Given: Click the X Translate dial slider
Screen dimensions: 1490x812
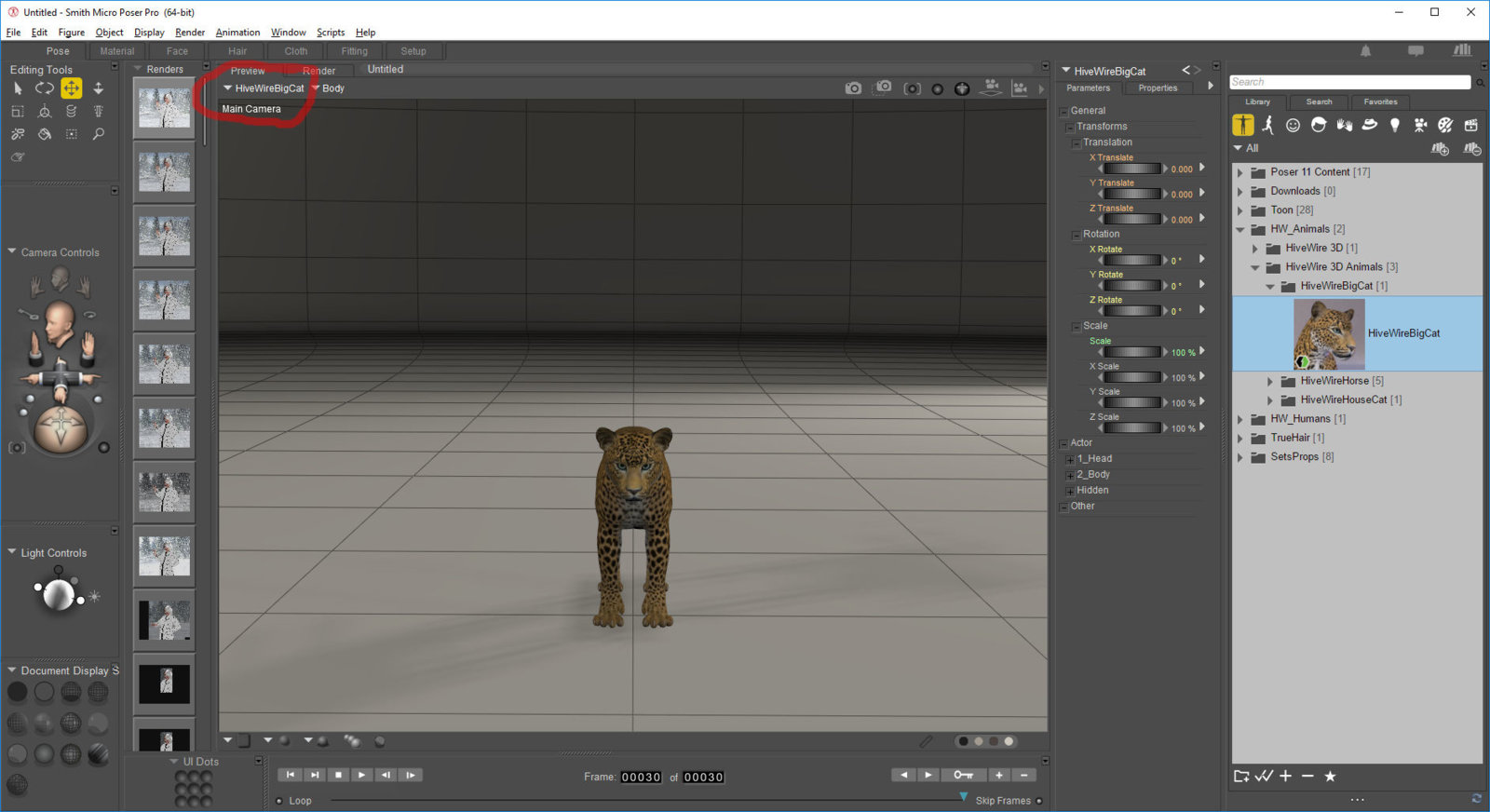Looking at the screenshot, I should pos(1131,169).
